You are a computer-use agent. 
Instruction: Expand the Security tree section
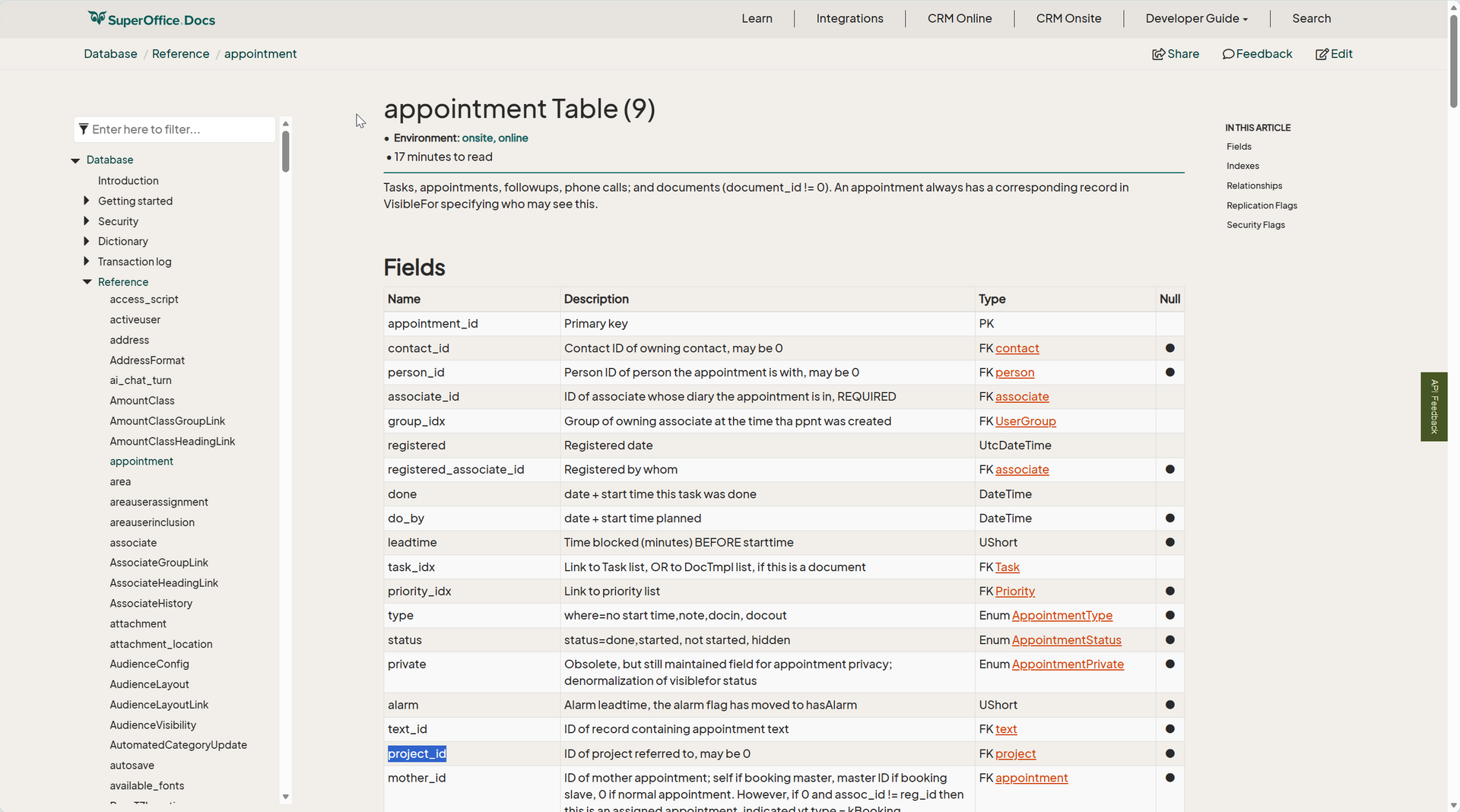[x=86, y=221]
